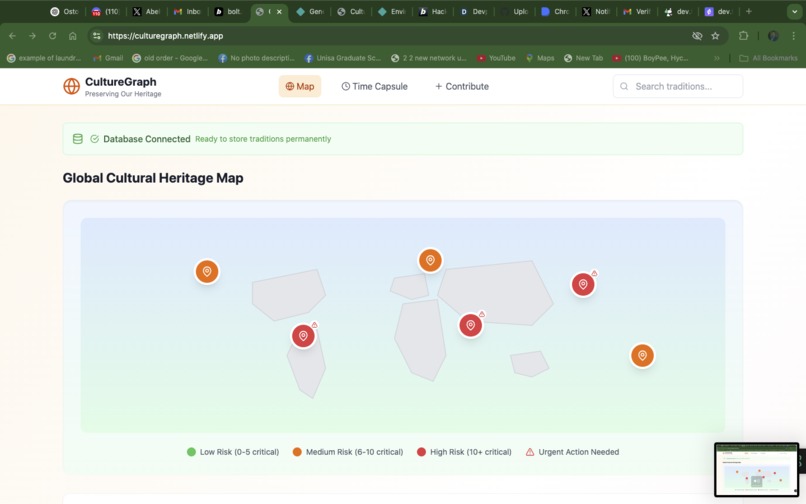Screen dimensions: 806x504
Task: Click the "Database Connected" status text
Action: pyautogui.click(x=146, y=139)
